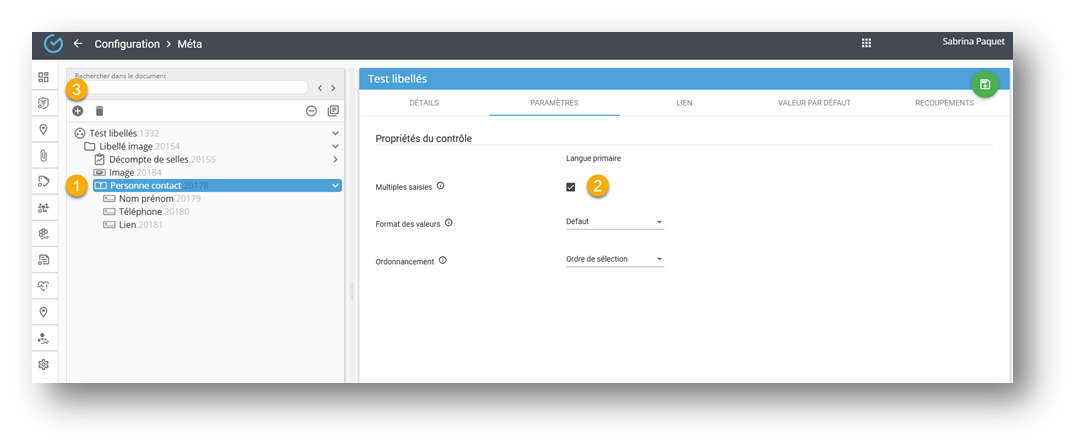Delete the selected item with the trash icon

pos(99,111)
